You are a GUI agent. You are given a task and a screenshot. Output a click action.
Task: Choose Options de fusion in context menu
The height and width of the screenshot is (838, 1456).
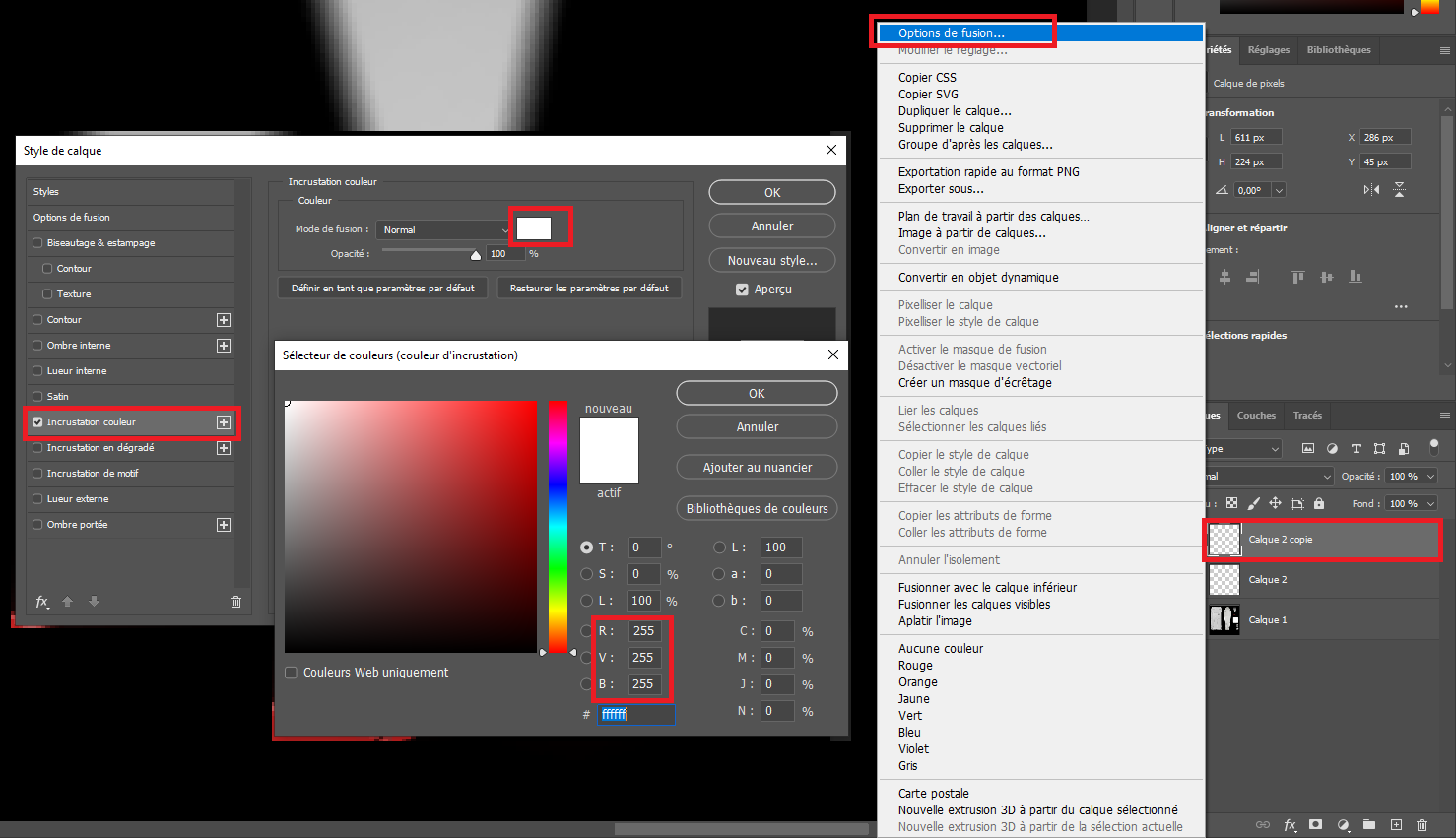[x=951, y=32]
